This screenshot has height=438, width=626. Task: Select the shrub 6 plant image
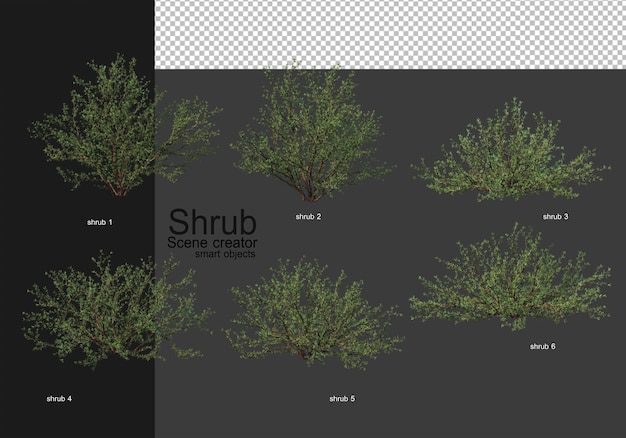510,277
